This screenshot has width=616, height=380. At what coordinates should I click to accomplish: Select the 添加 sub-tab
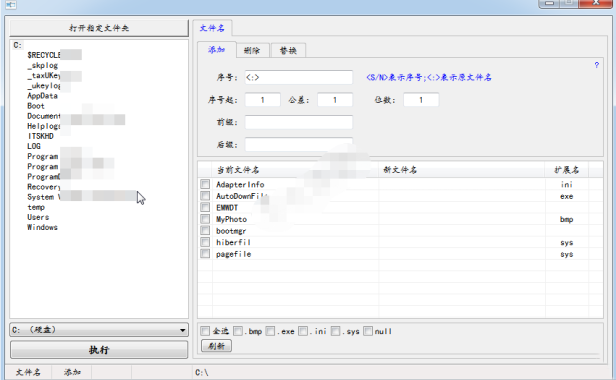[x=216, y=50]
